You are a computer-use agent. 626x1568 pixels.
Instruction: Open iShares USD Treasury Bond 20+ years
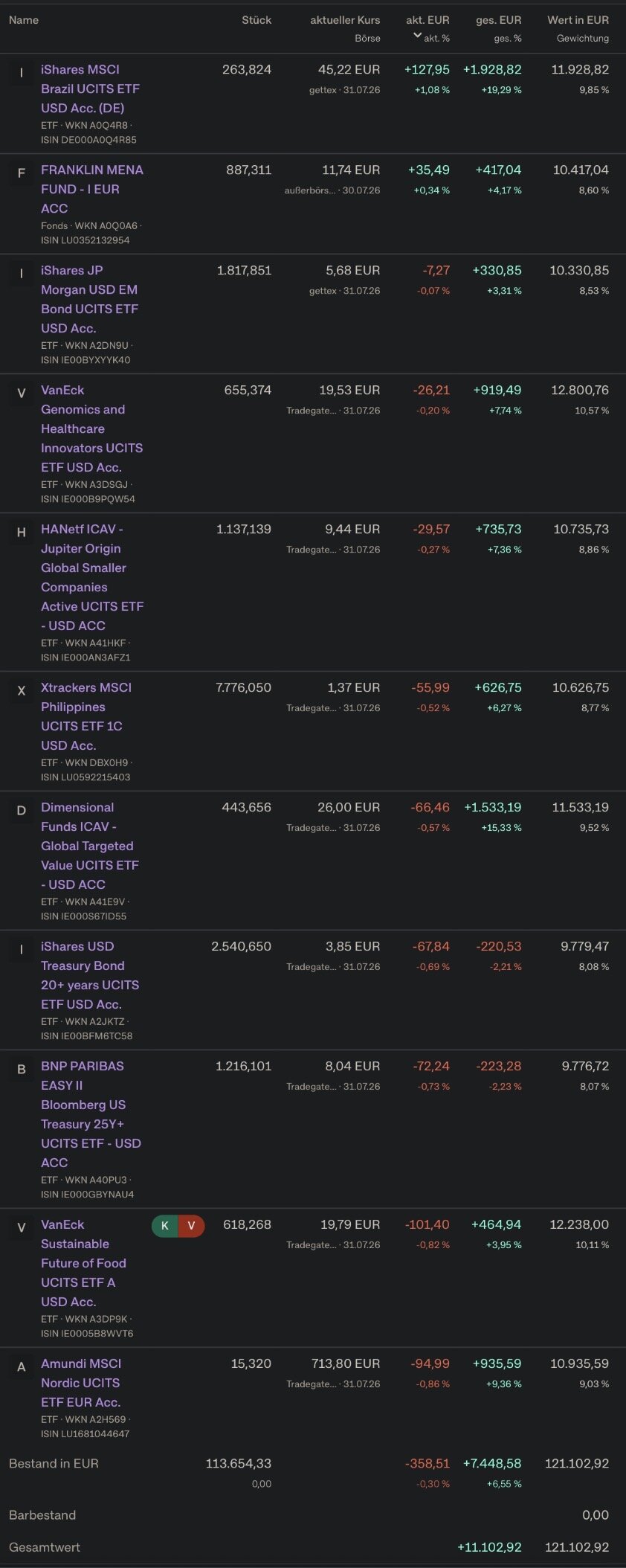[89, 975]
